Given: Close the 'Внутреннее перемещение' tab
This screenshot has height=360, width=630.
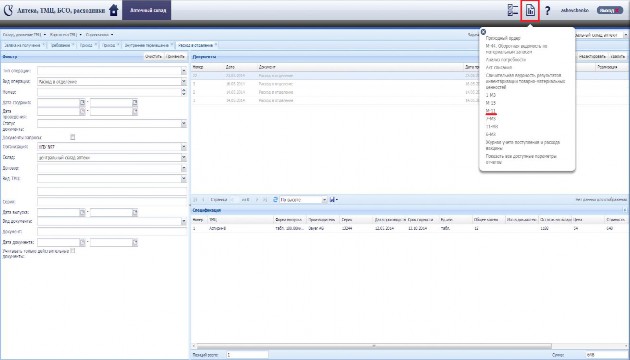Looking at the screenshot, I should pos(172,44).
